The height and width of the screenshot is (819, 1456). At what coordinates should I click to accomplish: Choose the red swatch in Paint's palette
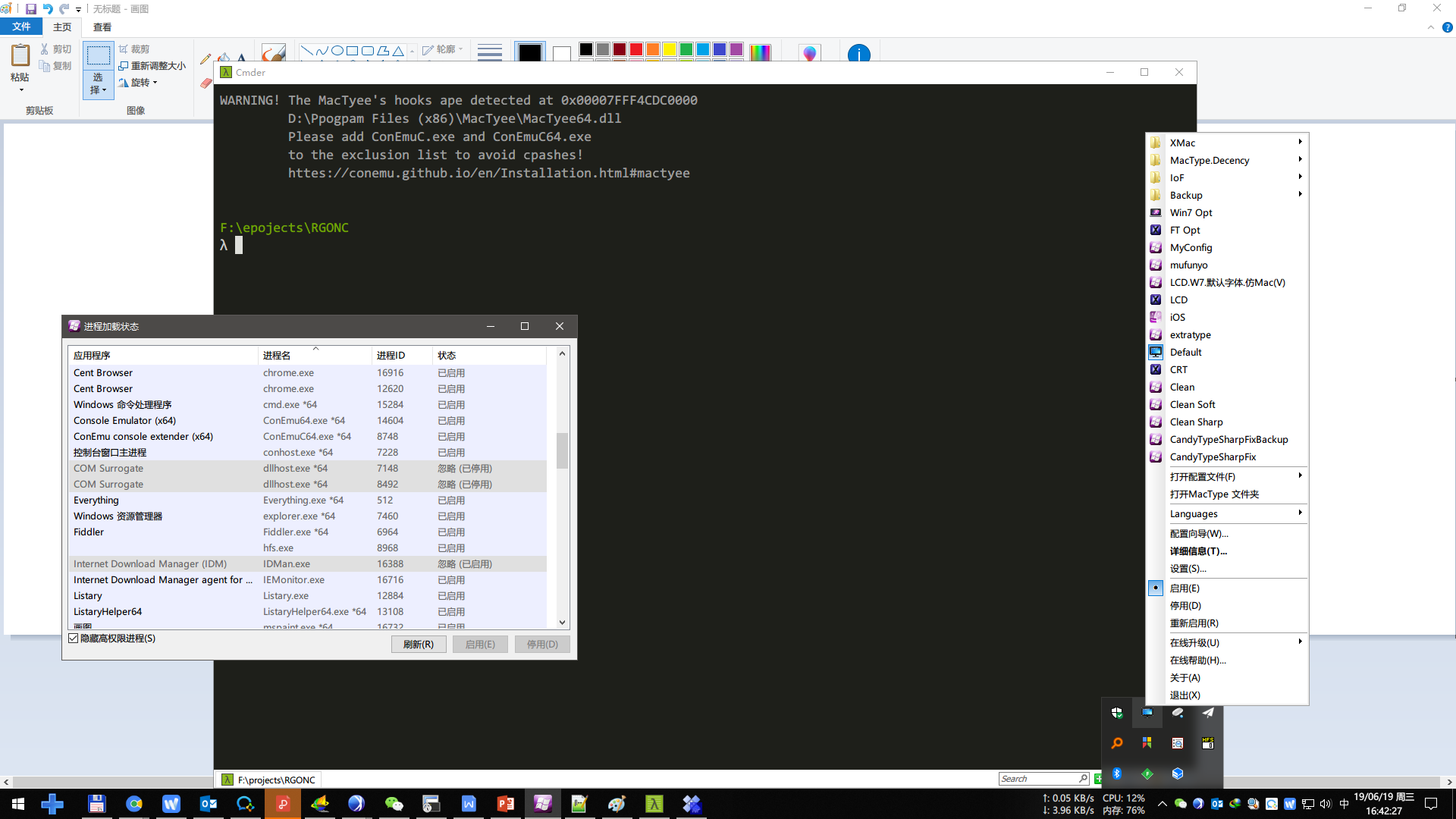[x=635, y=50]
